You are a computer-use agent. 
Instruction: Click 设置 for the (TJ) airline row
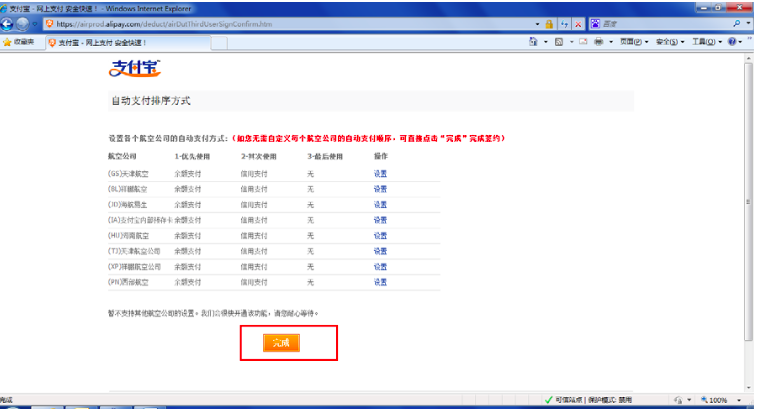coord(380,251)
